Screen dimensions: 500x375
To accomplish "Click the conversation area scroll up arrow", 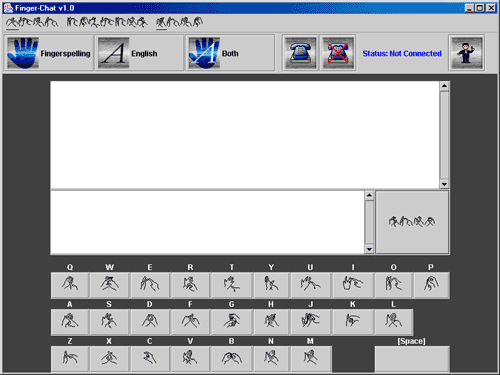I will pos(444,86).
